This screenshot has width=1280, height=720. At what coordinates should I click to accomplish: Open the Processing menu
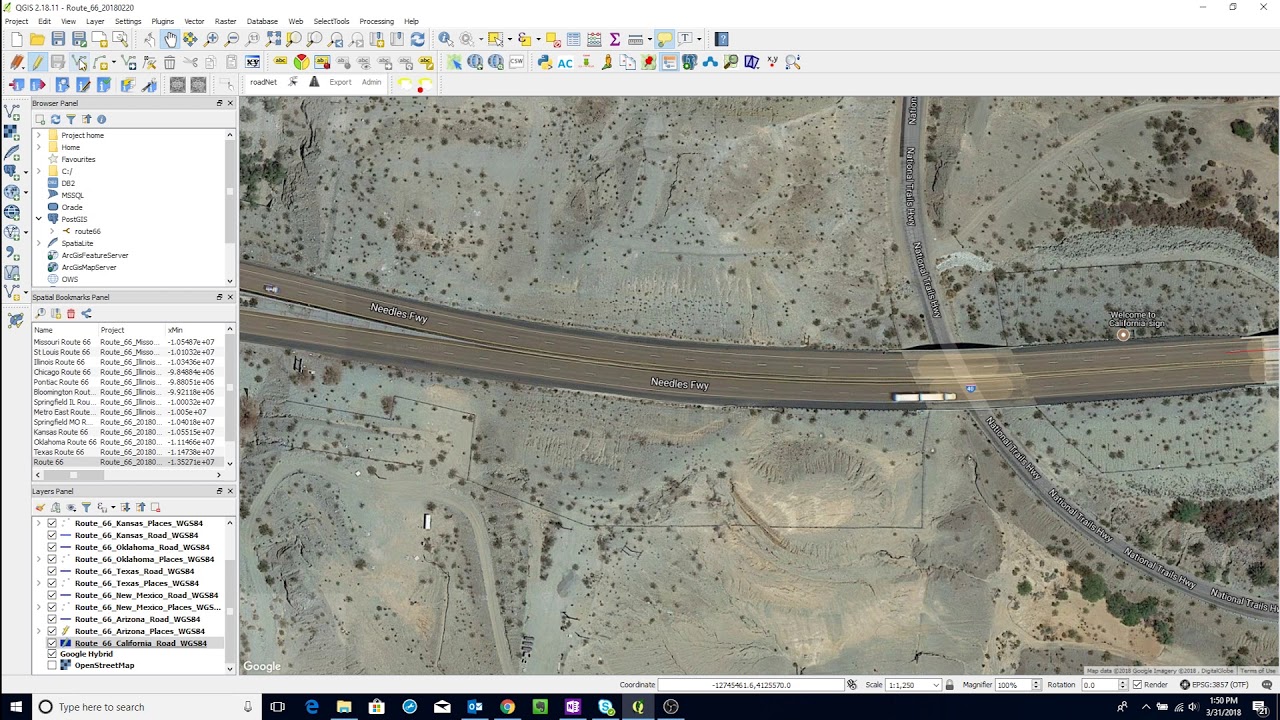click(x=376, y=21)
